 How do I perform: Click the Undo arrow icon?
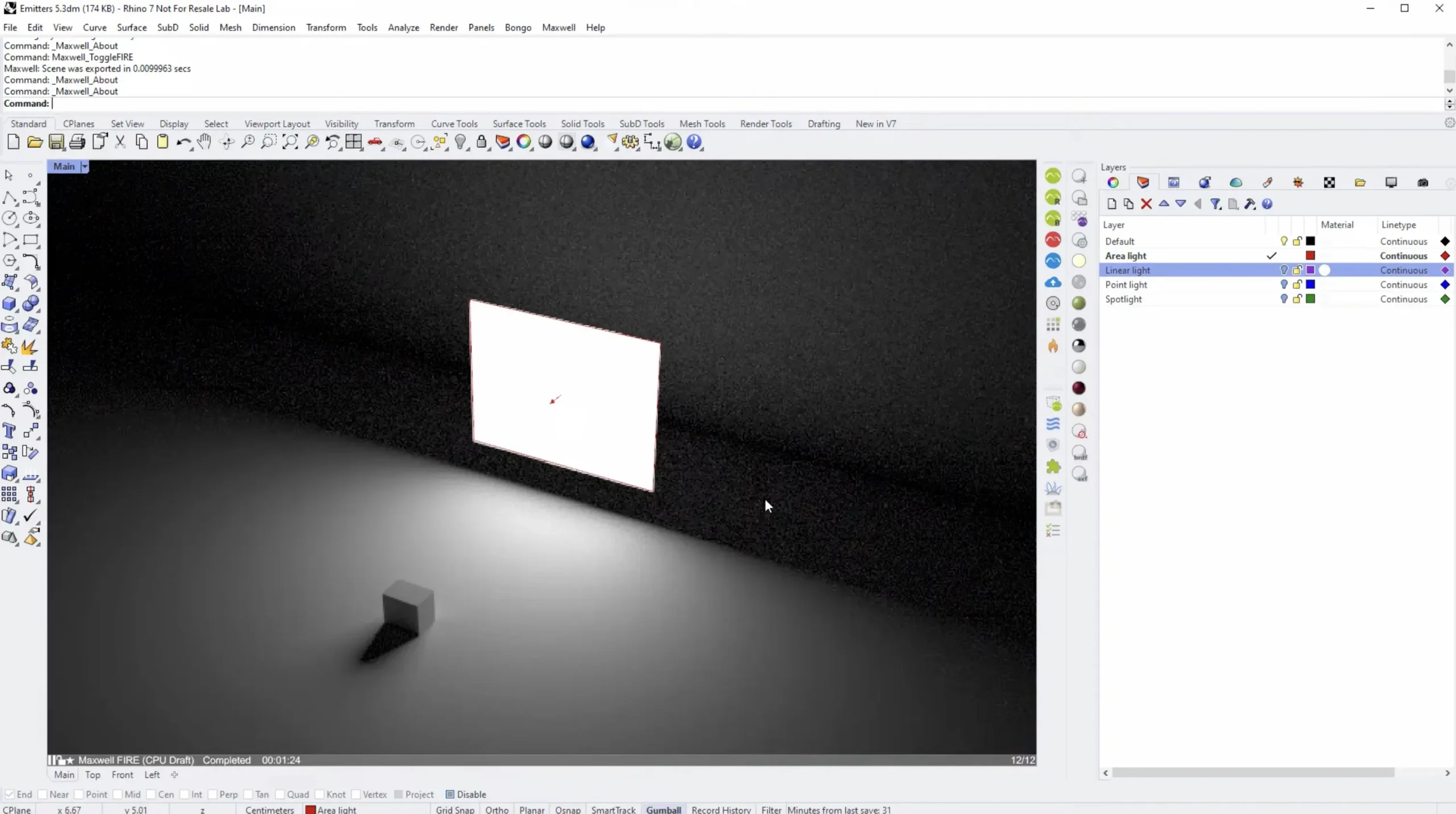tap(182, 142)
